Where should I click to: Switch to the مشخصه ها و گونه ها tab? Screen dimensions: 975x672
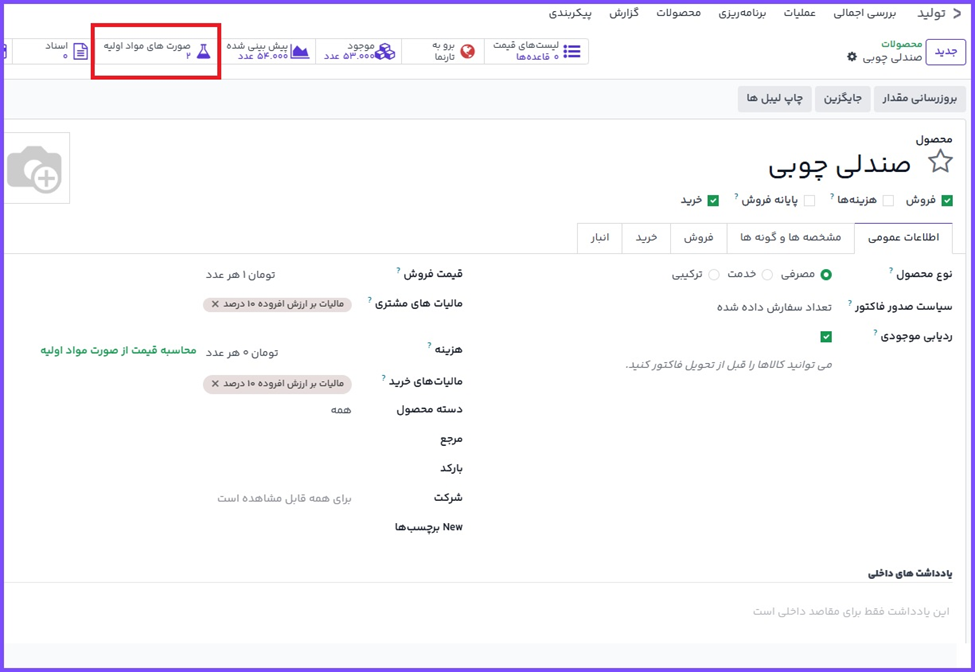(x=790, y=238)
